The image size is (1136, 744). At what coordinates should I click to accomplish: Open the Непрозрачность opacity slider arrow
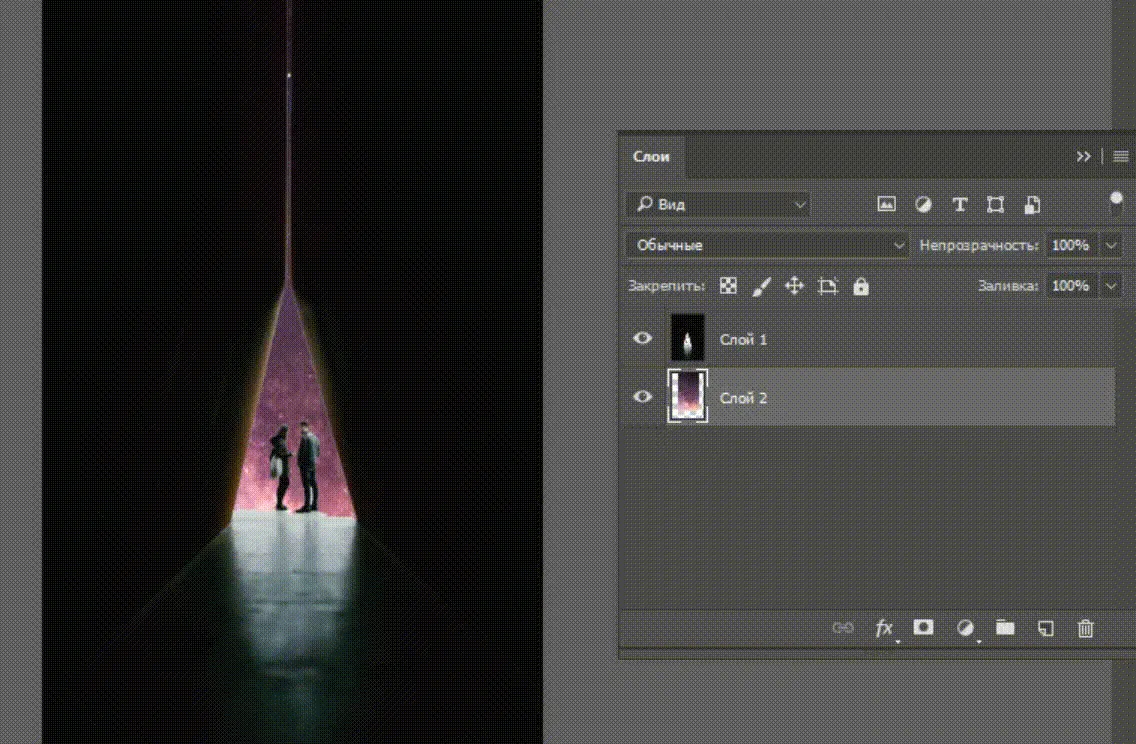coord(1111,245)
